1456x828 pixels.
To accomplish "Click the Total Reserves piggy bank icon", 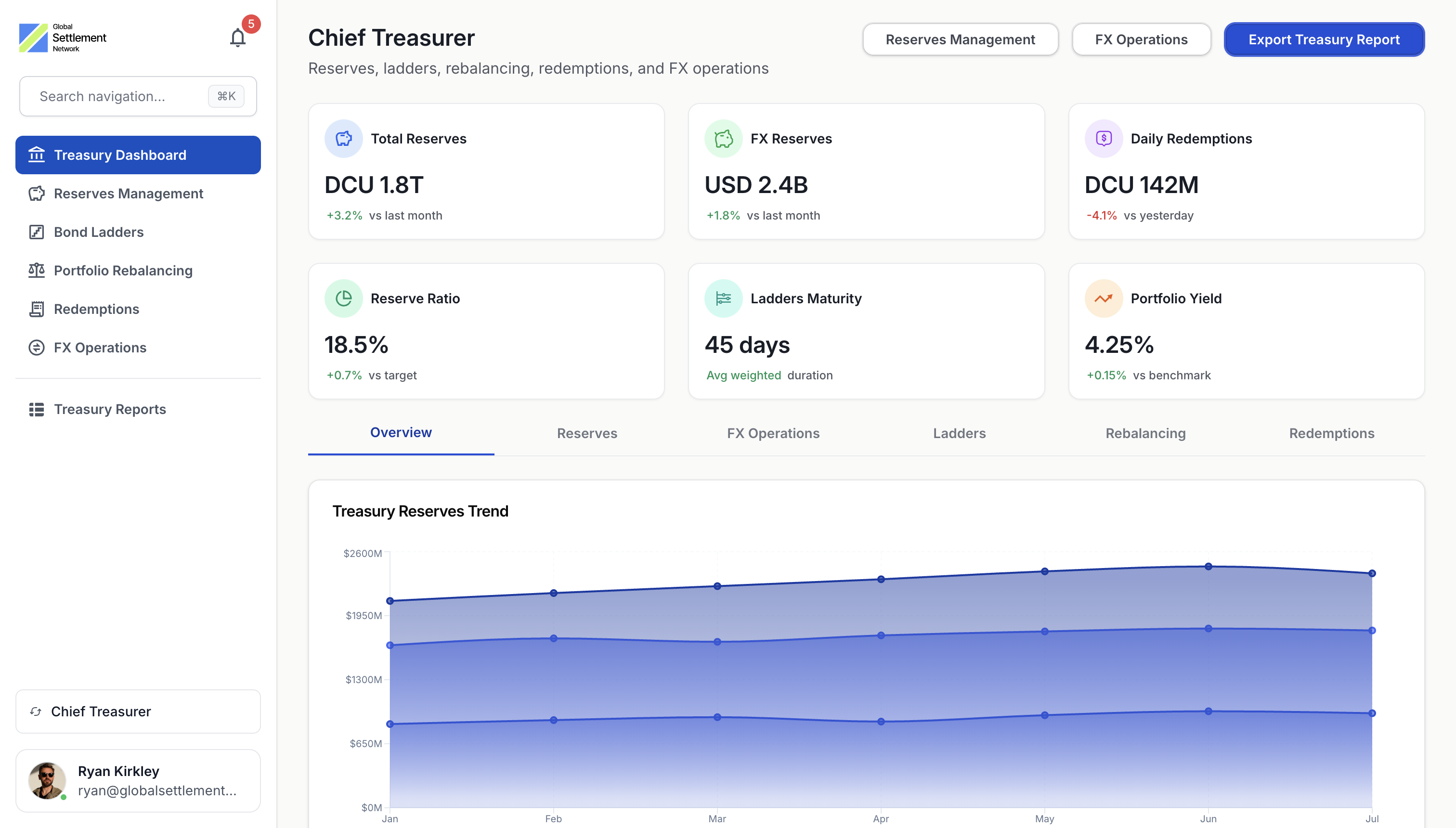I will (x=343, y=138).
